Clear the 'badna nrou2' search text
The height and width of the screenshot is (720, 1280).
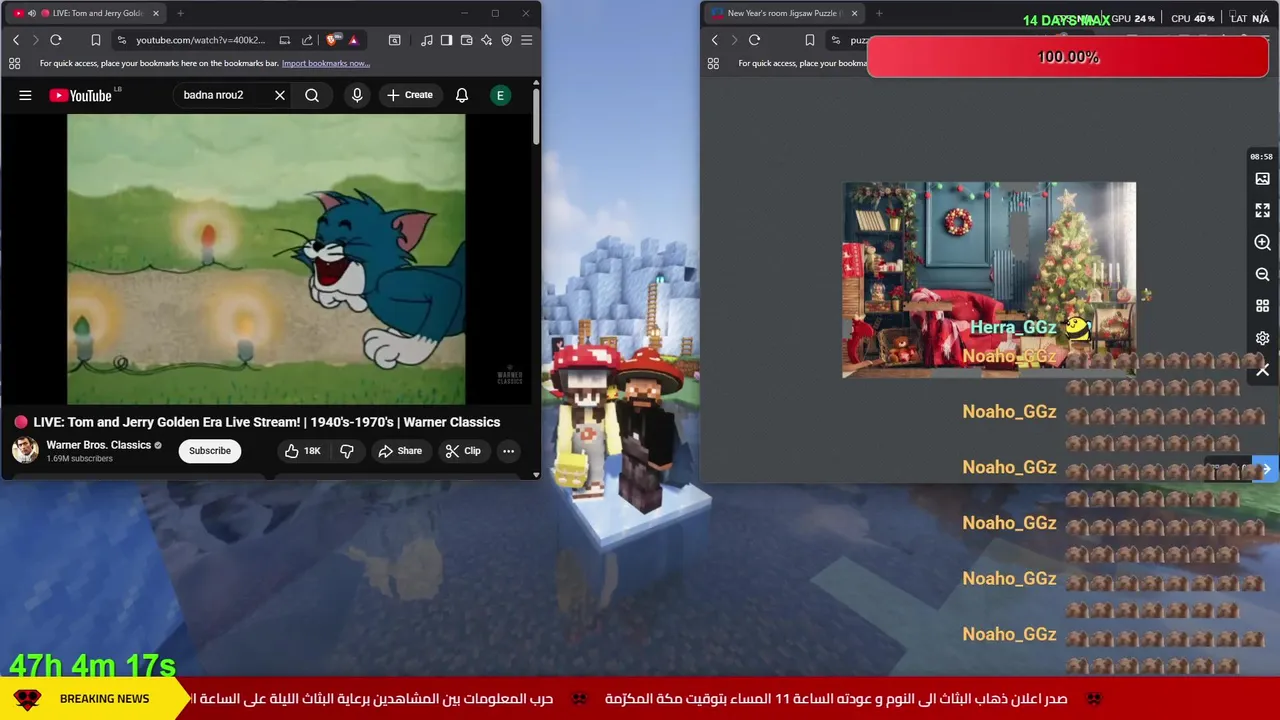point(280,95)
